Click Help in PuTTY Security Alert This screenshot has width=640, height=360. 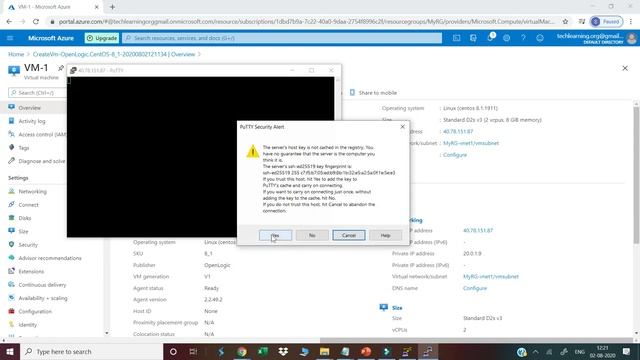[385, 235]
